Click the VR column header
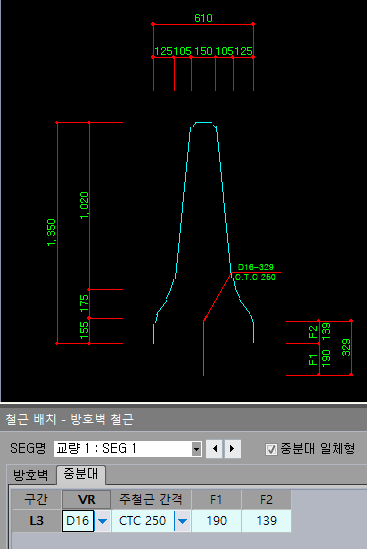The width and height of the screenshot is (367, 549). click(x=86, y=500)
